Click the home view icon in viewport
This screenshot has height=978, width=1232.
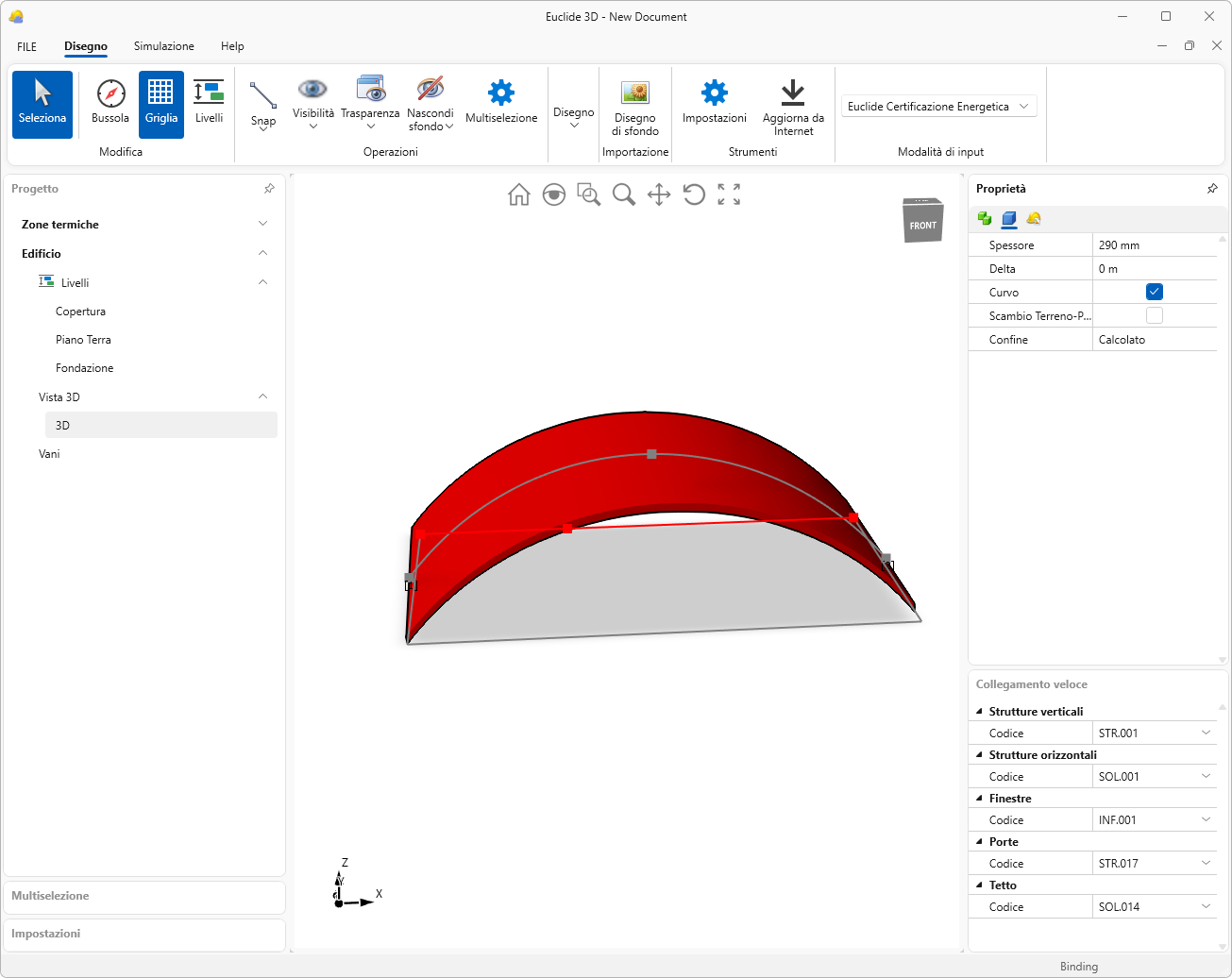(518, 194)
